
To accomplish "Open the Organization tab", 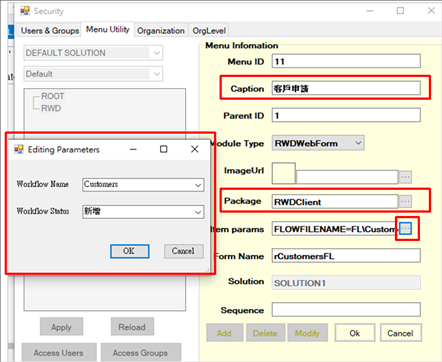I will 161,31.
